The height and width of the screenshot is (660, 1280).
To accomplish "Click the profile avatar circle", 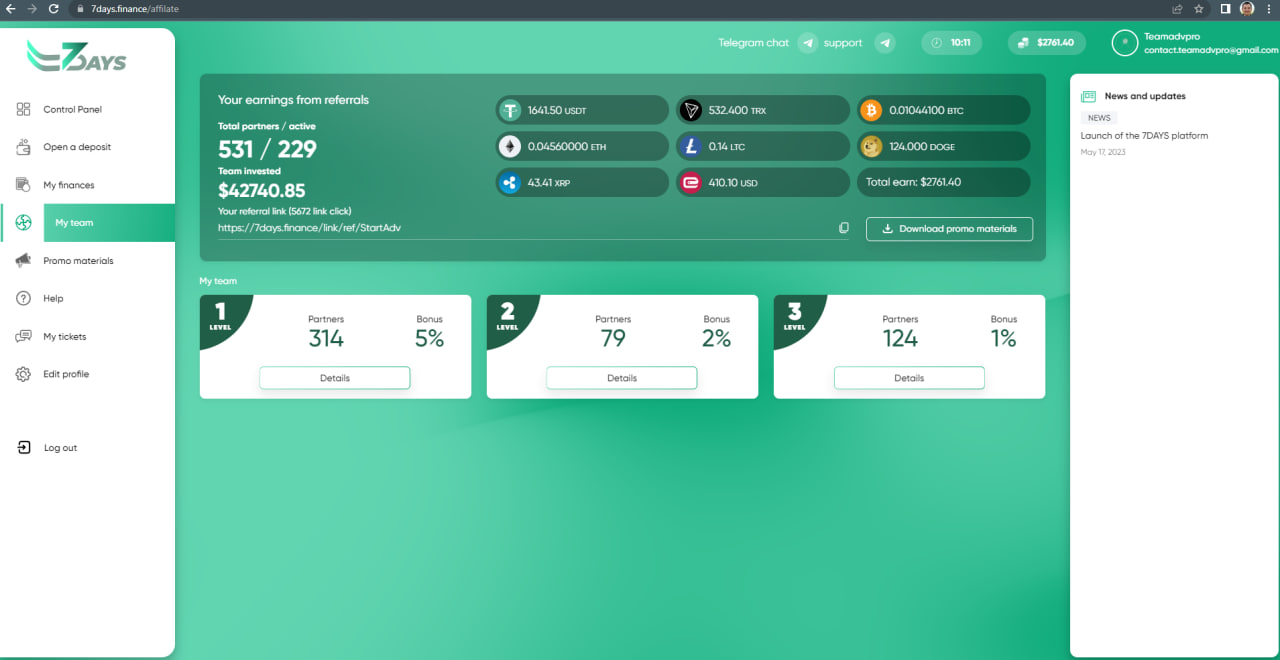I will (x=1125, y=43).
